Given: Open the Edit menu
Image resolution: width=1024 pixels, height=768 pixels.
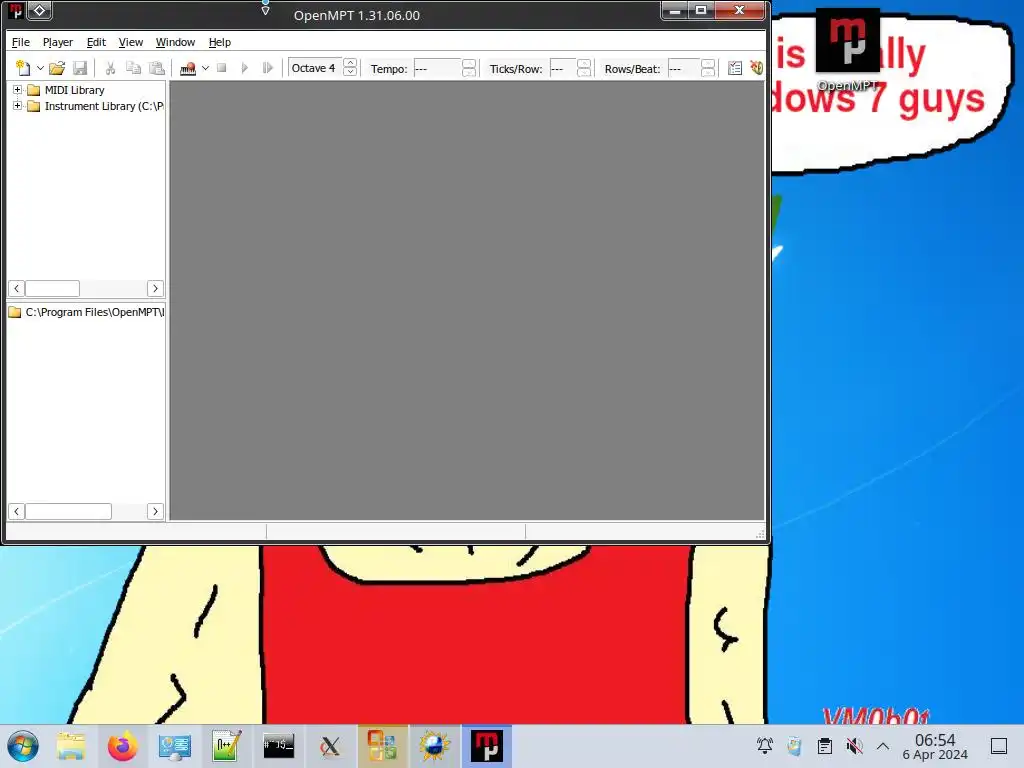Looking at the screenshot, I should coord(96,42).
